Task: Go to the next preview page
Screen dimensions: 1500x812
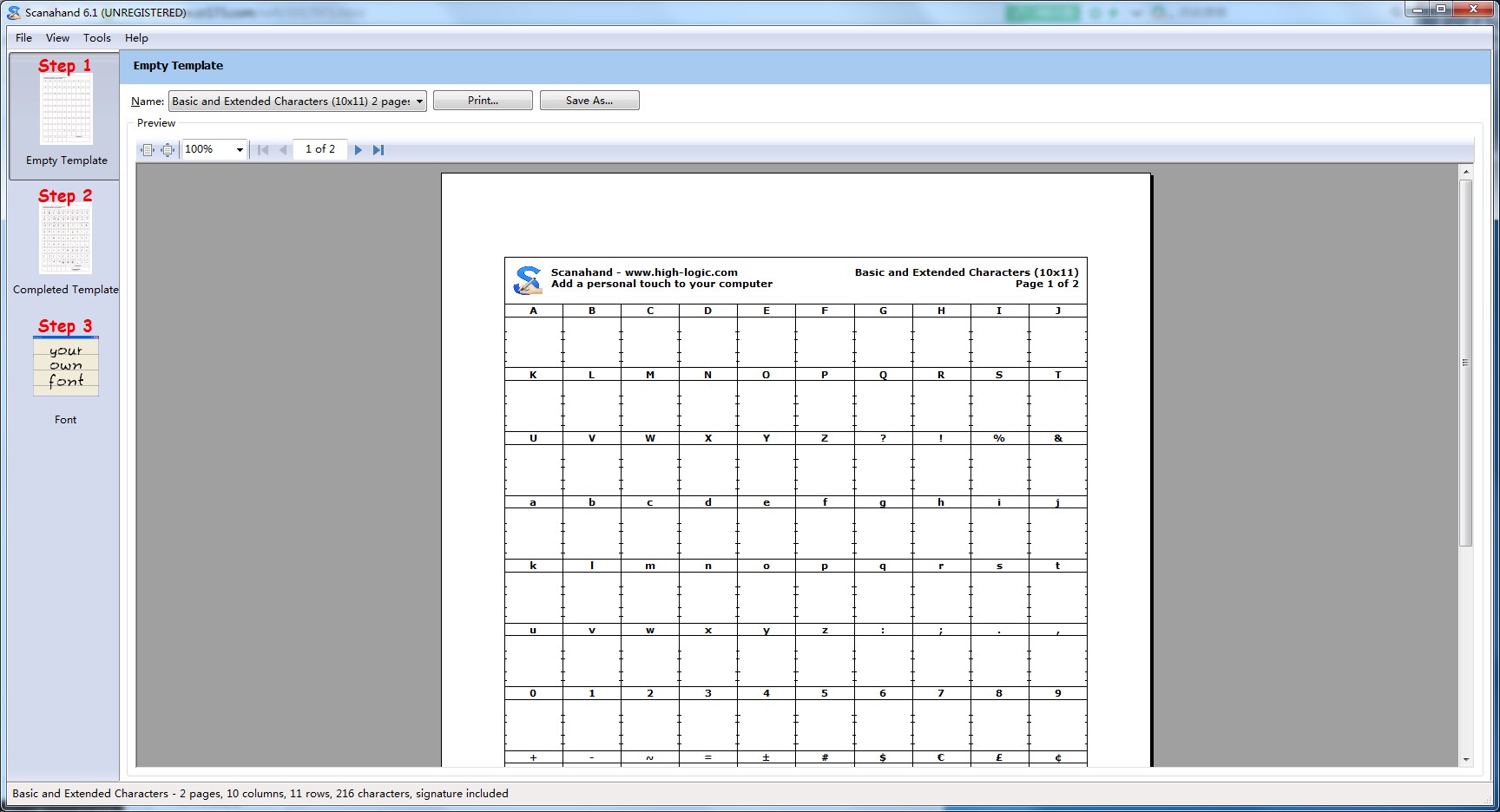Action: [x=358, y=150]
